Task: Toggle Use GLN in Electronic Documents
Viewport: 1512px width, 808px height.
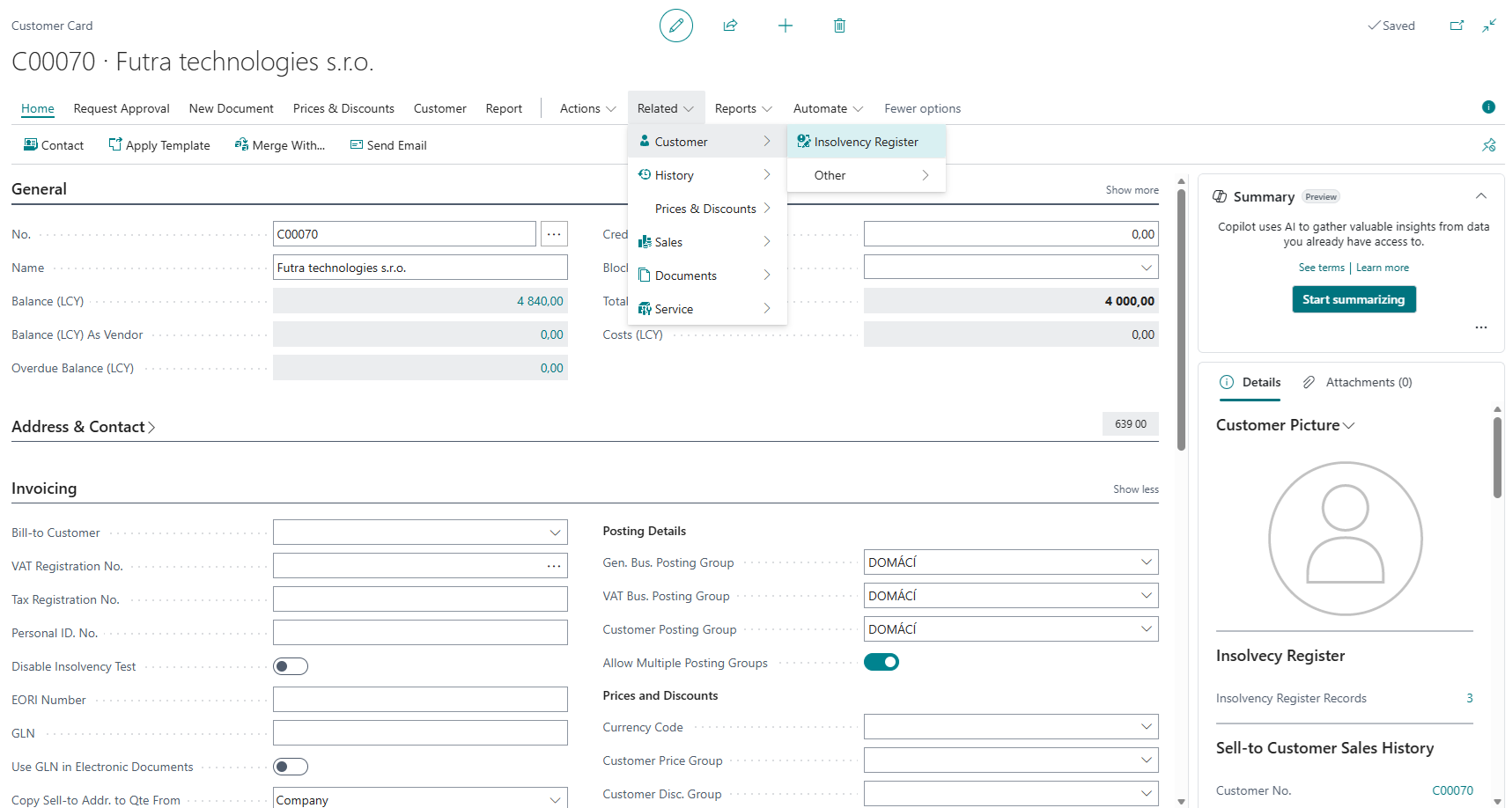Action: 291,767
